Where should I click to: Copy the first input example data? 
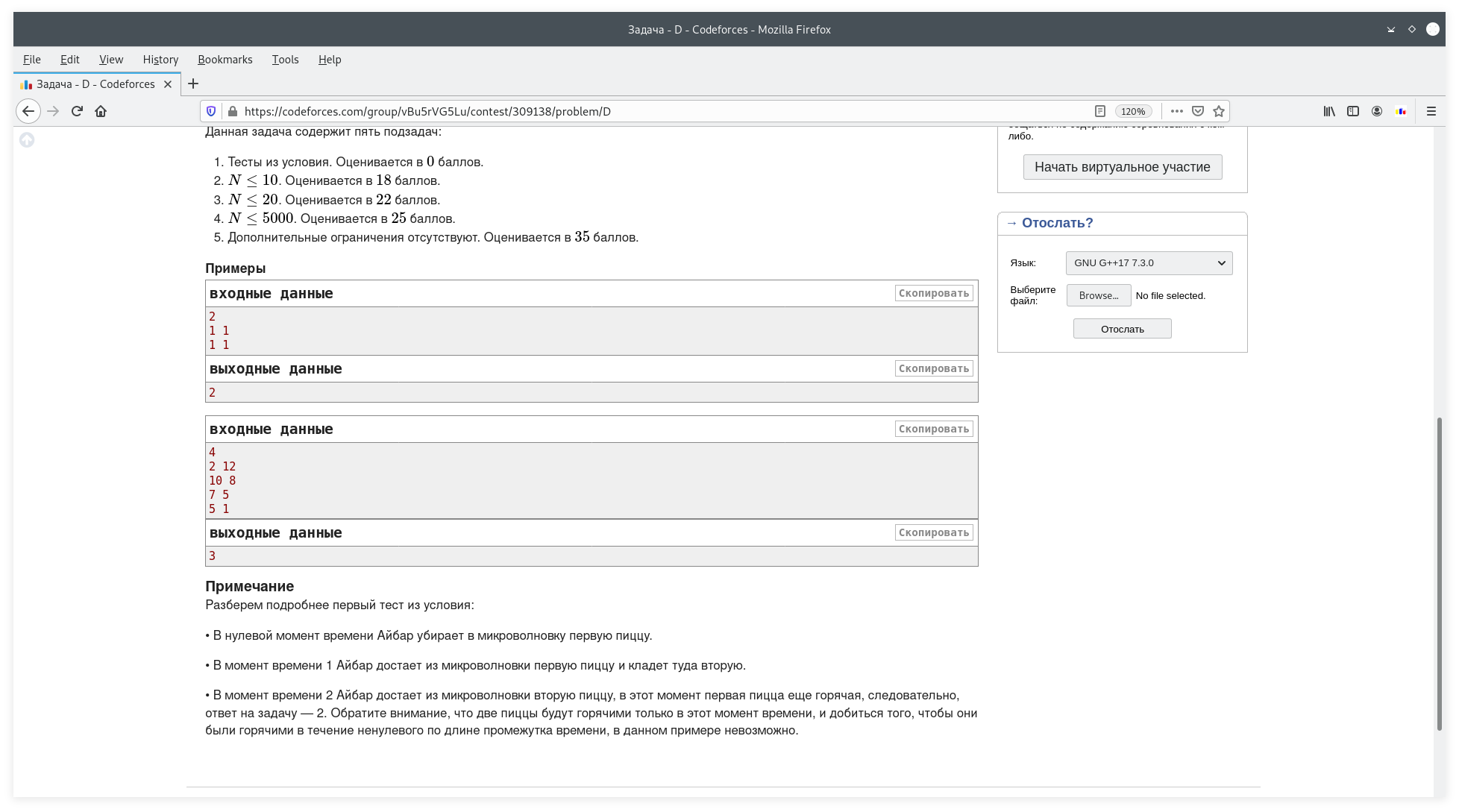[933, 293]
